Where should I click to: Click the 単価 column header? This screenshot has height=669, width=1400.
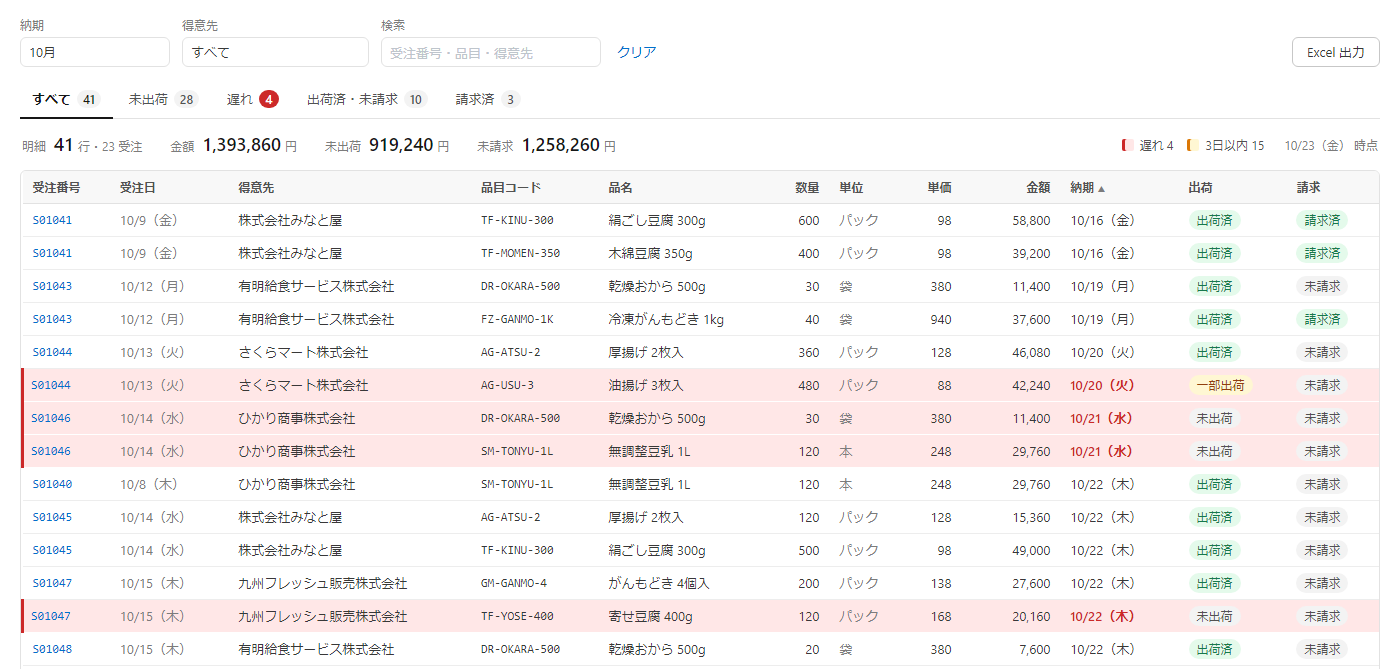[x=939, y=187]
